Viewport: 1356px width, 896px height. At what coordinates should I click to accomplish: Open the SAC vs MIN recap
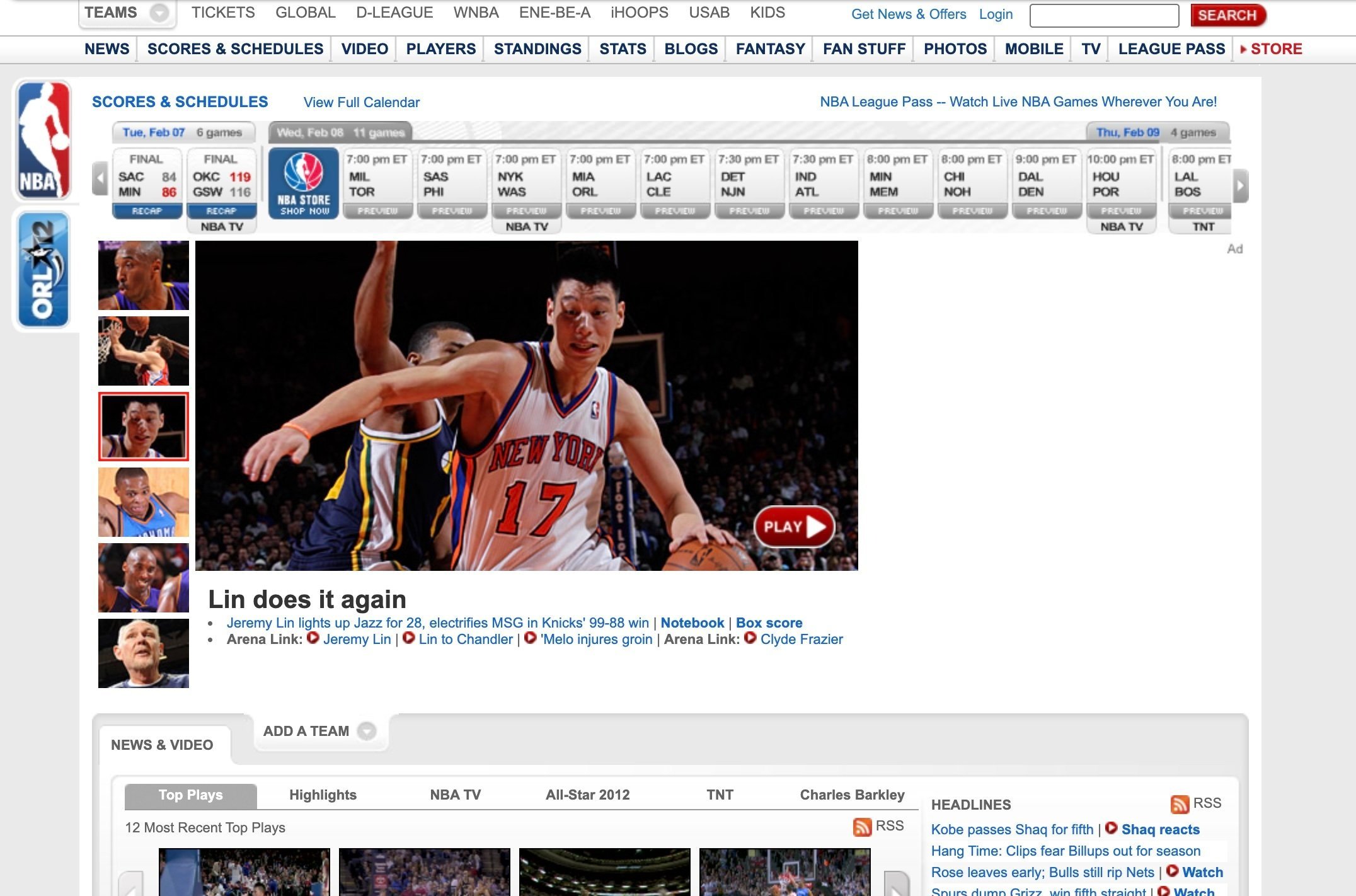[147, 210]
